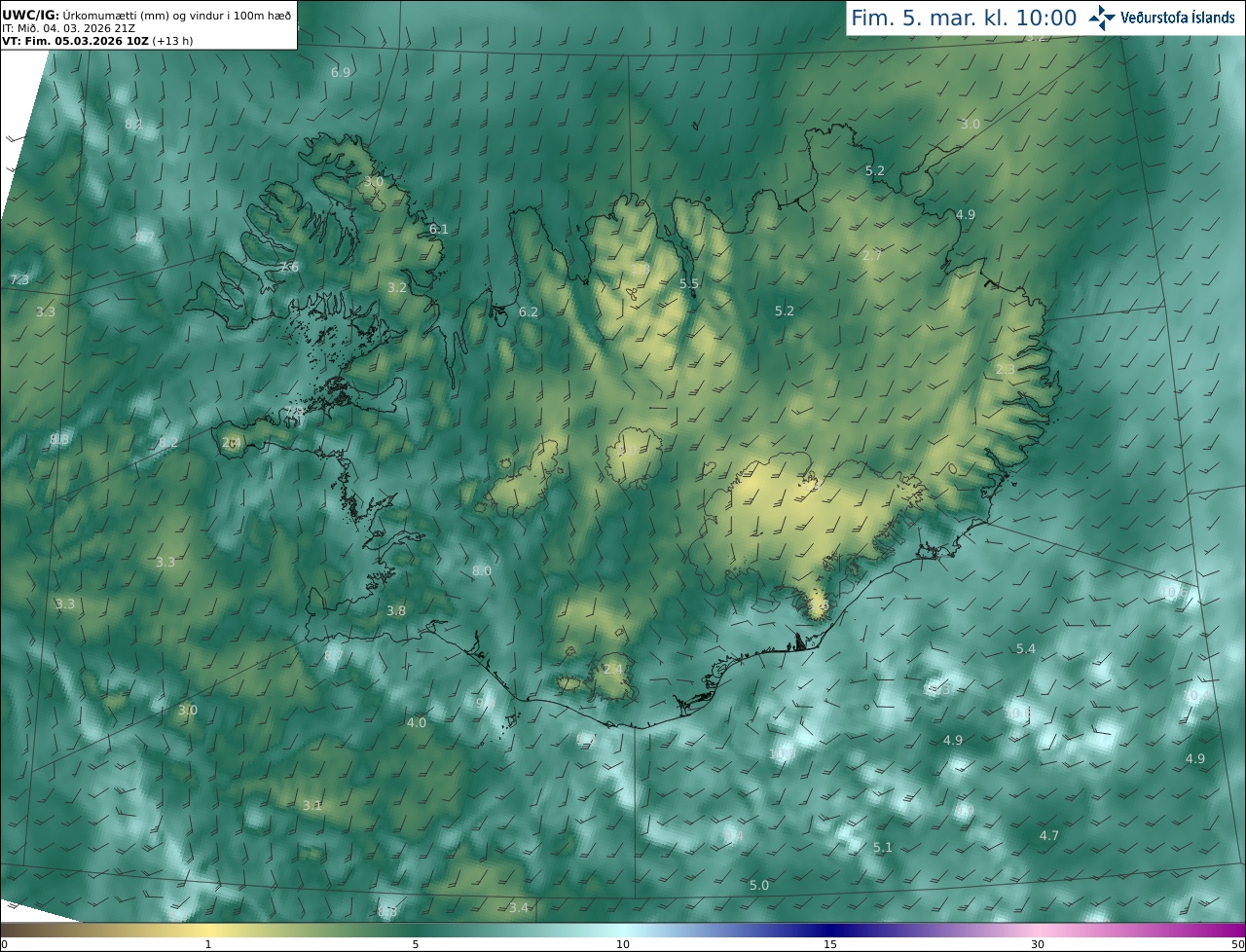Click the 3.2 precipitation value
This screenshot has height=952, width=1246.
[x=397, y=287]
